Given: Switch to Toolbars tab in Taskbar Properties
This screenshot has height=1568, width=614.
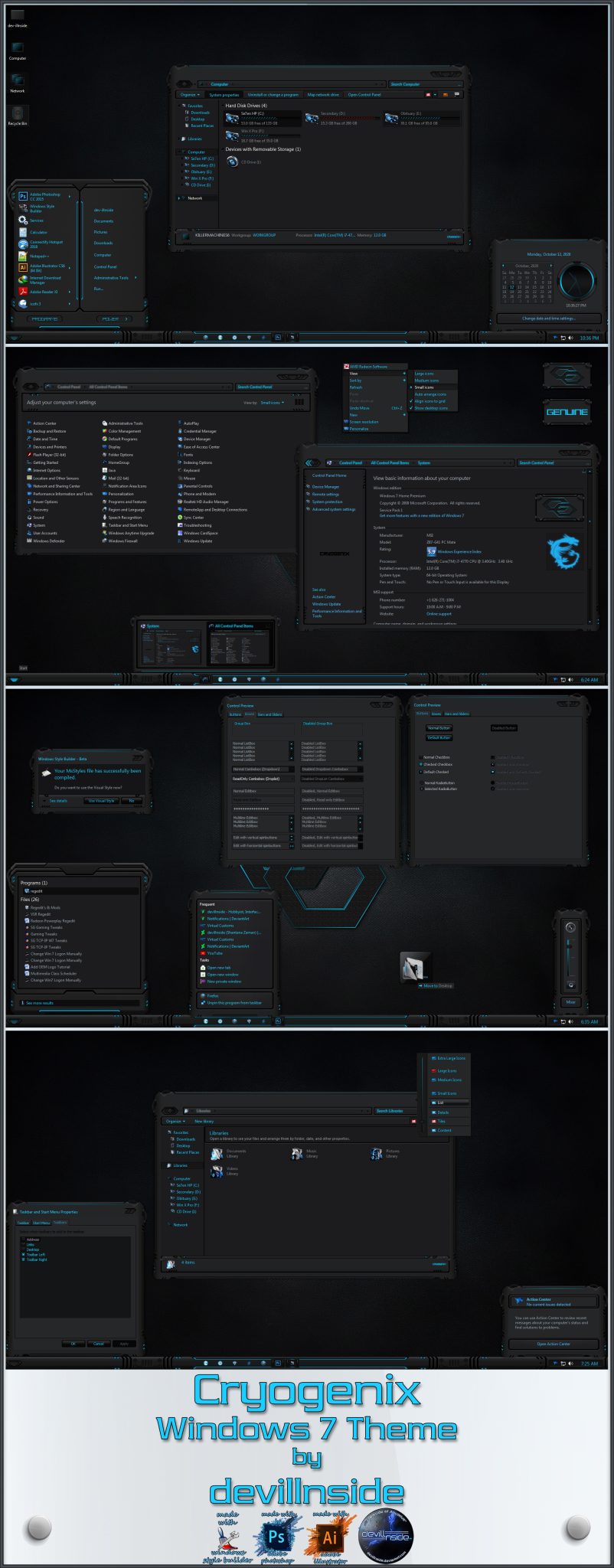Looking at the screenshot, I should click(60, 1223).
